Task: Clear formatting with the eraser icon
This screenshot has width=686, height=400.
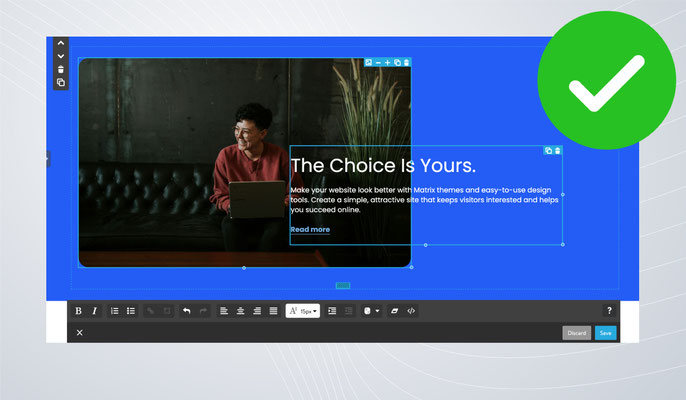Action: tap(395, 311)
